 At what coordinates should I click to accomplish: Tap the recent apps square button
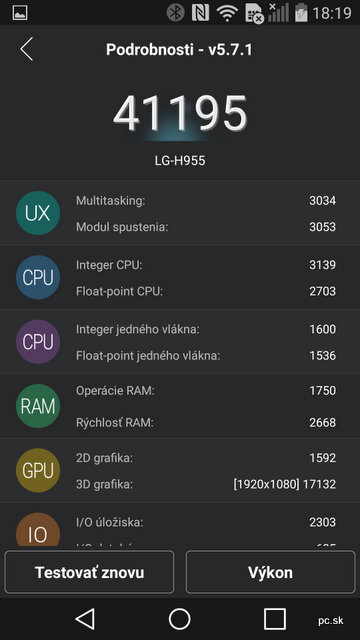coord(275,619)
